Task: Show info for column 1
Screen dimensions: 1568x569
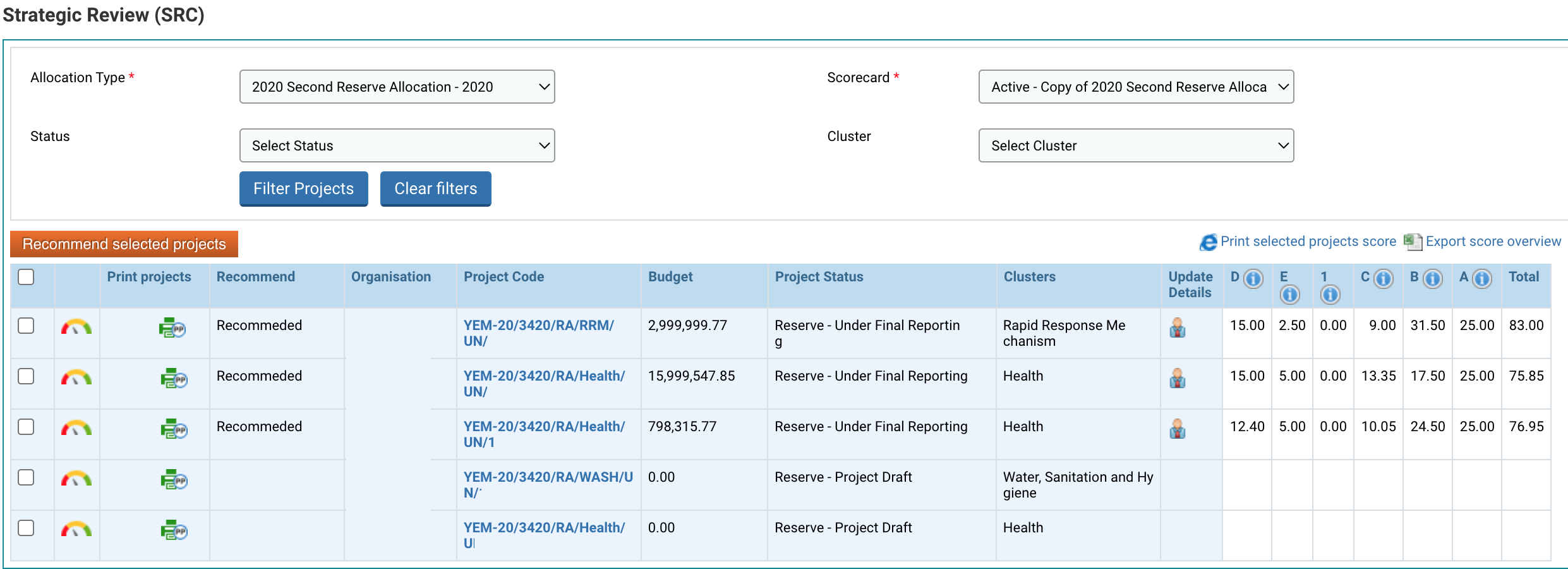Action: coord(1330,295)
